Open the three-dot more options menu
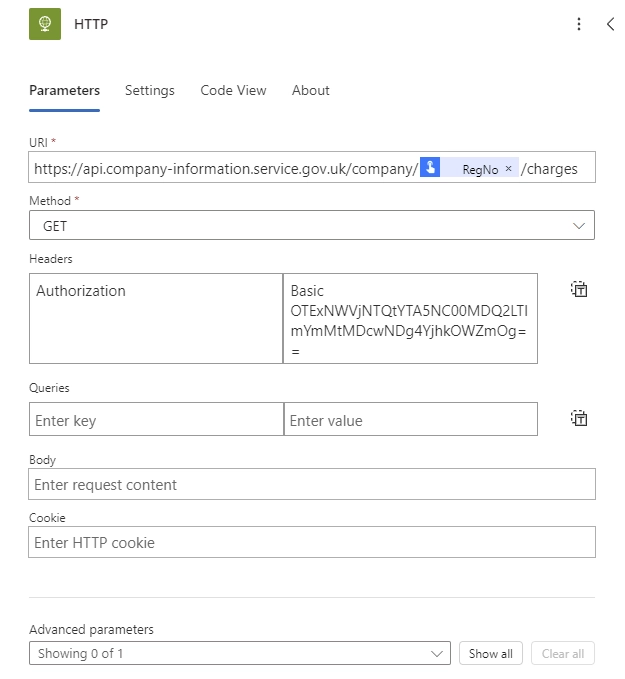625x679 pixels. 579,24
